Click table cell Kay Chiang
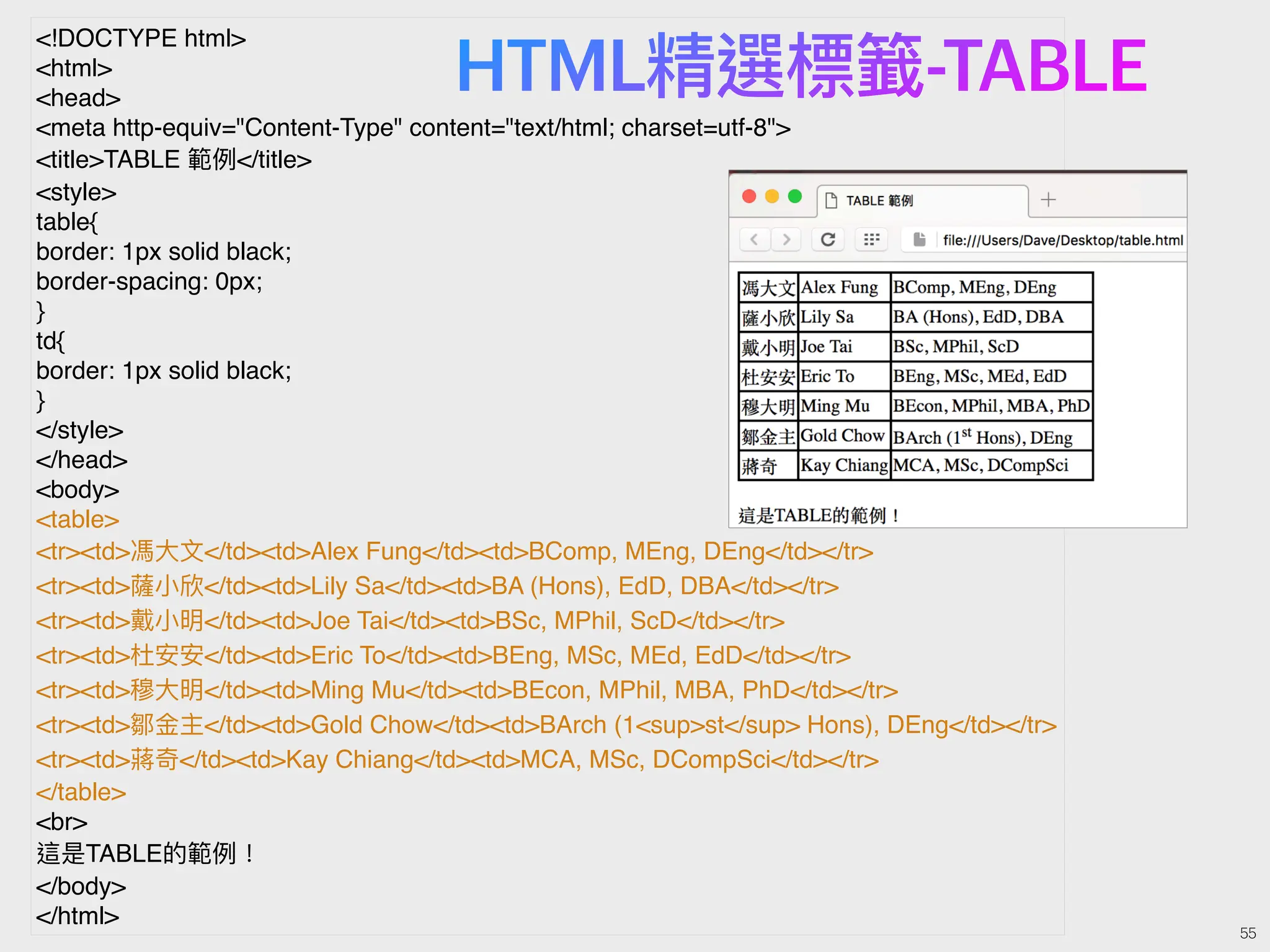1270x952 pixels. click(x=844, y=466)
